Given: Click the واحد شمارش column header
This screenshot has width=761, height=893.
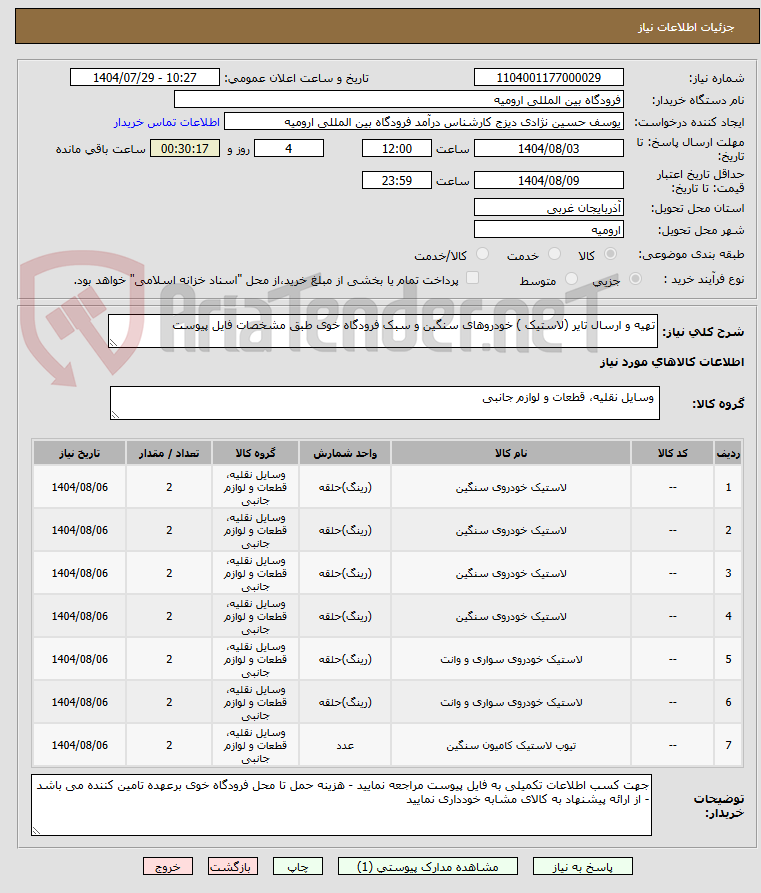Looking at the screenshot, I should pos(345,453).
